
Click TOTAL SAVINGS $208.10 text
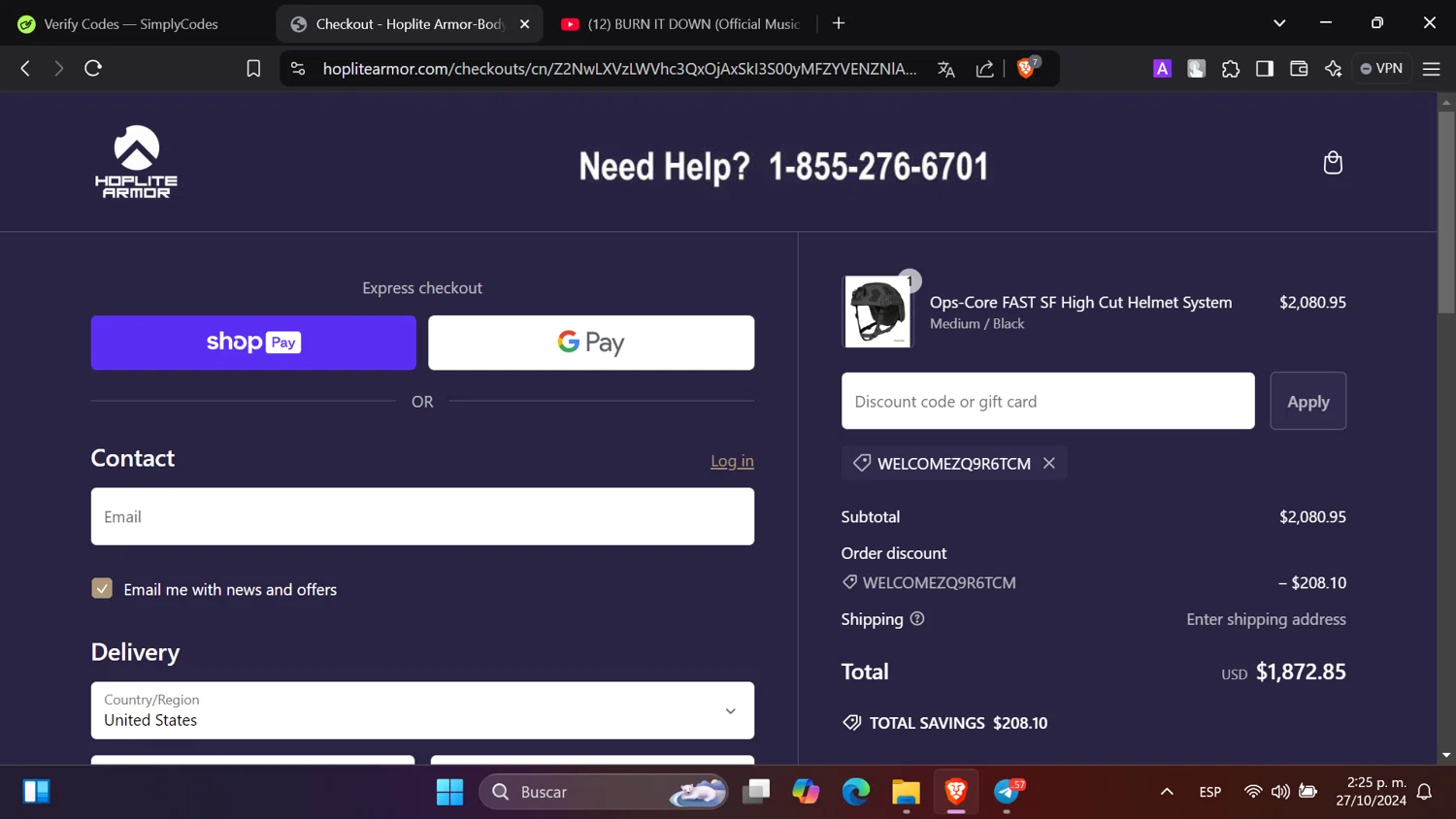point(958,723)
